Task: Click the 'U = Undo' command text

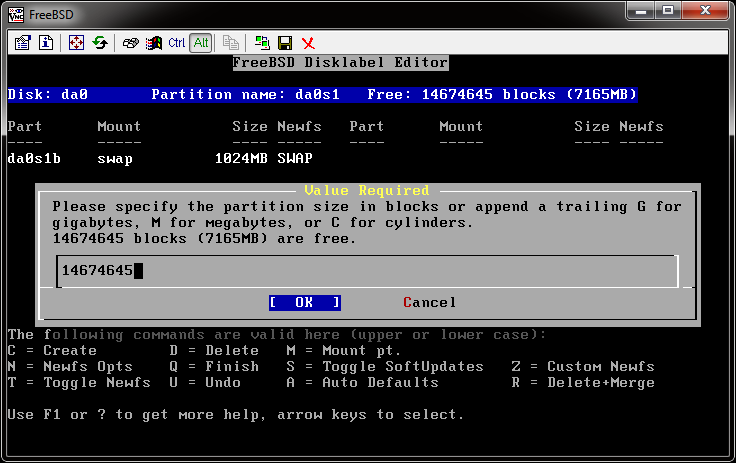Action: (205, 382)
